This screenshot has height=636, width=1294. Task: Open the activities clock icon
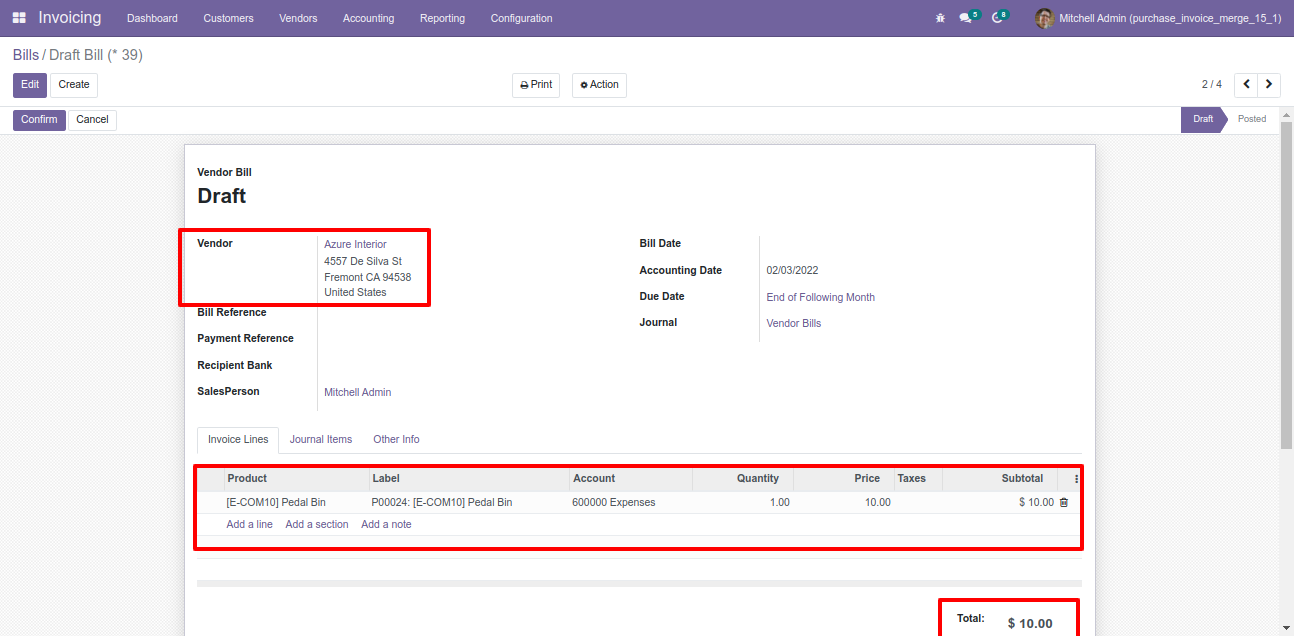click(x=998, y=18)
